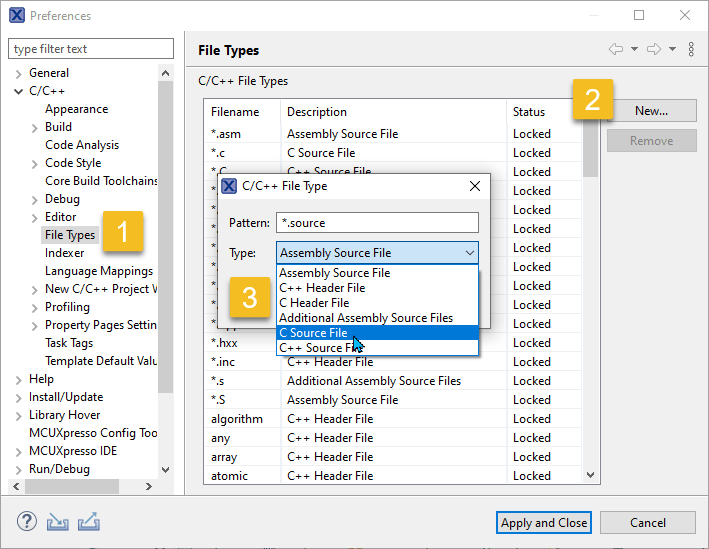Viewport: 709px width, 549px height.
Task: Open the back history dropdown arrow
Action: [634, 49]
